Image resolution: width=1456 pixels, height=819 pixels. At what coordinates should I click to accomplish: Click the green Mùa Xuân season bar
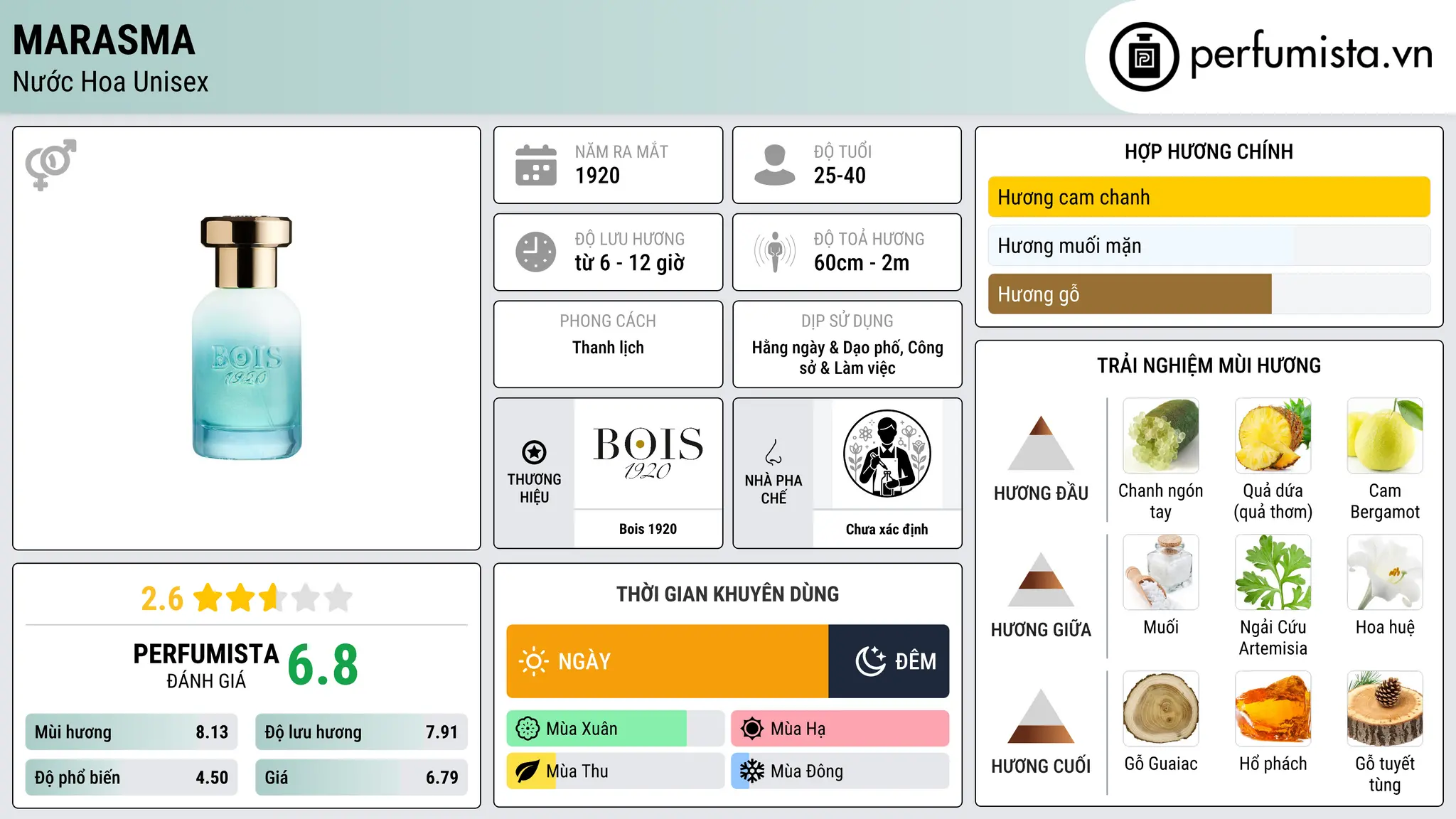(615, 729)
